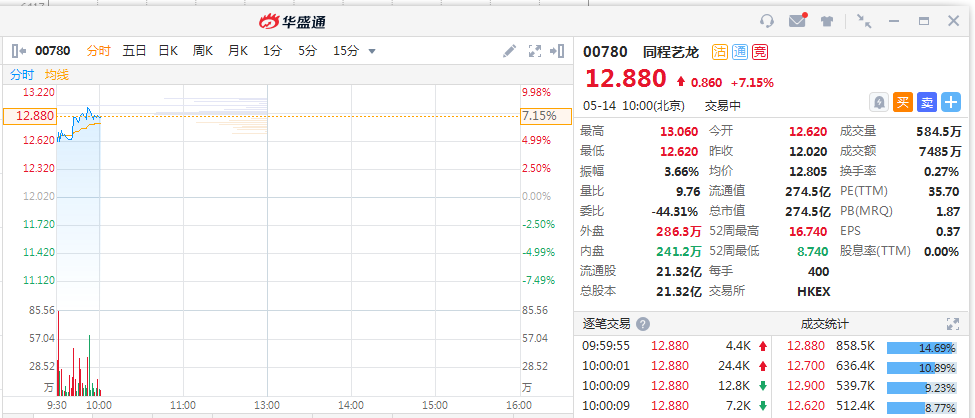Toggle the 均线 average line legend
Viewport: 975px width, 418px height.
[57, 75]
